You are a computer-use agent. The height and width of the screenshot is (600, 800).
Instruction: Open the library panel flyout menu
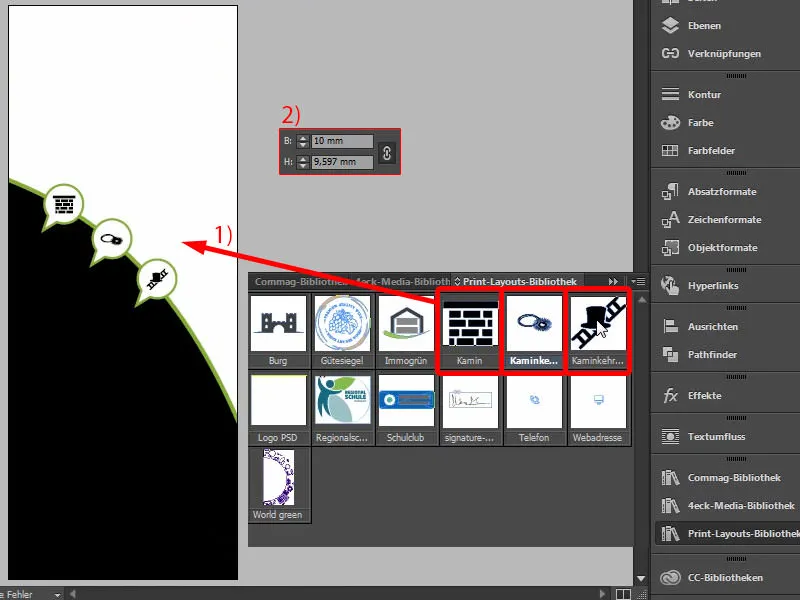638,281
